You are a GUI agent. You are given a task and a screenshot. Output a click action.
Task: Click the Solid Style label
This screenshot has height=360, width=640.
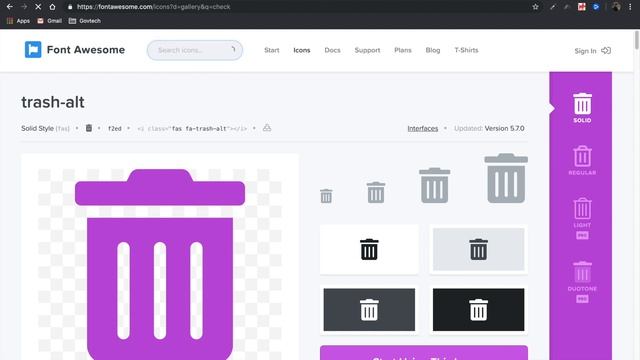(37, 129)
